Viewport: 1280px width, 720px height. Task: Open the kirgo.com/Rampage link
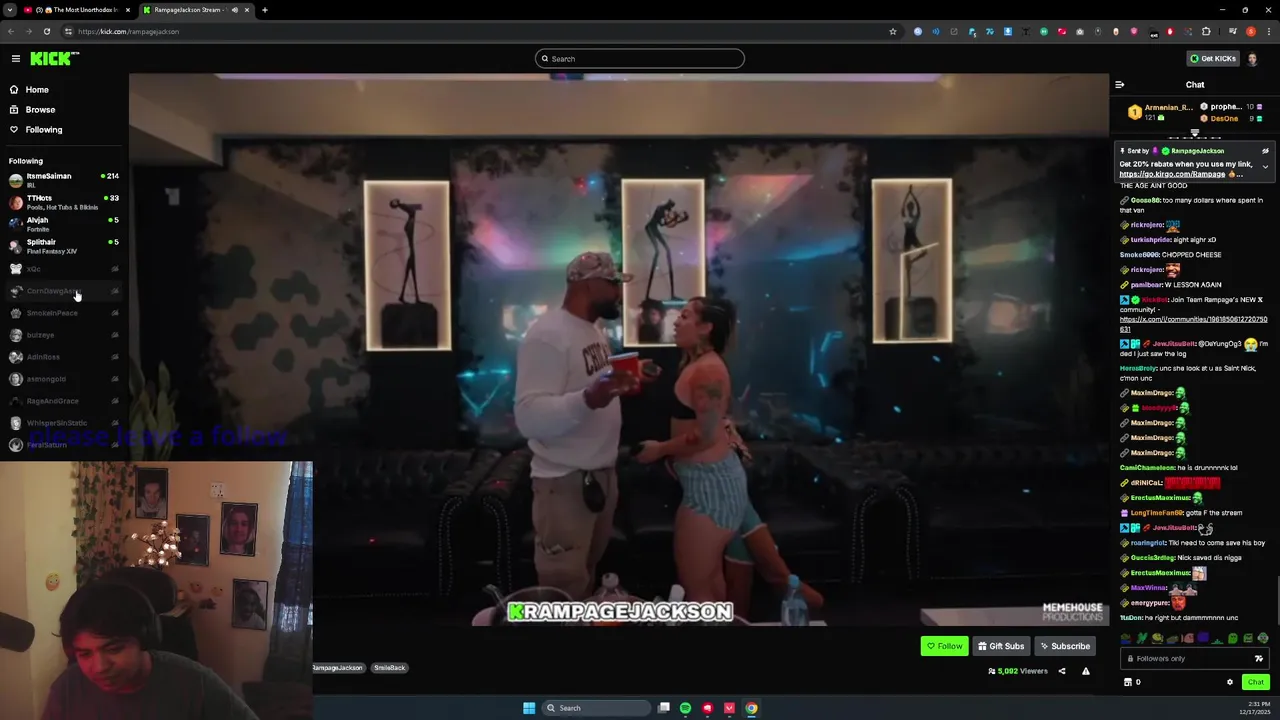click(x=1172, y=174)
